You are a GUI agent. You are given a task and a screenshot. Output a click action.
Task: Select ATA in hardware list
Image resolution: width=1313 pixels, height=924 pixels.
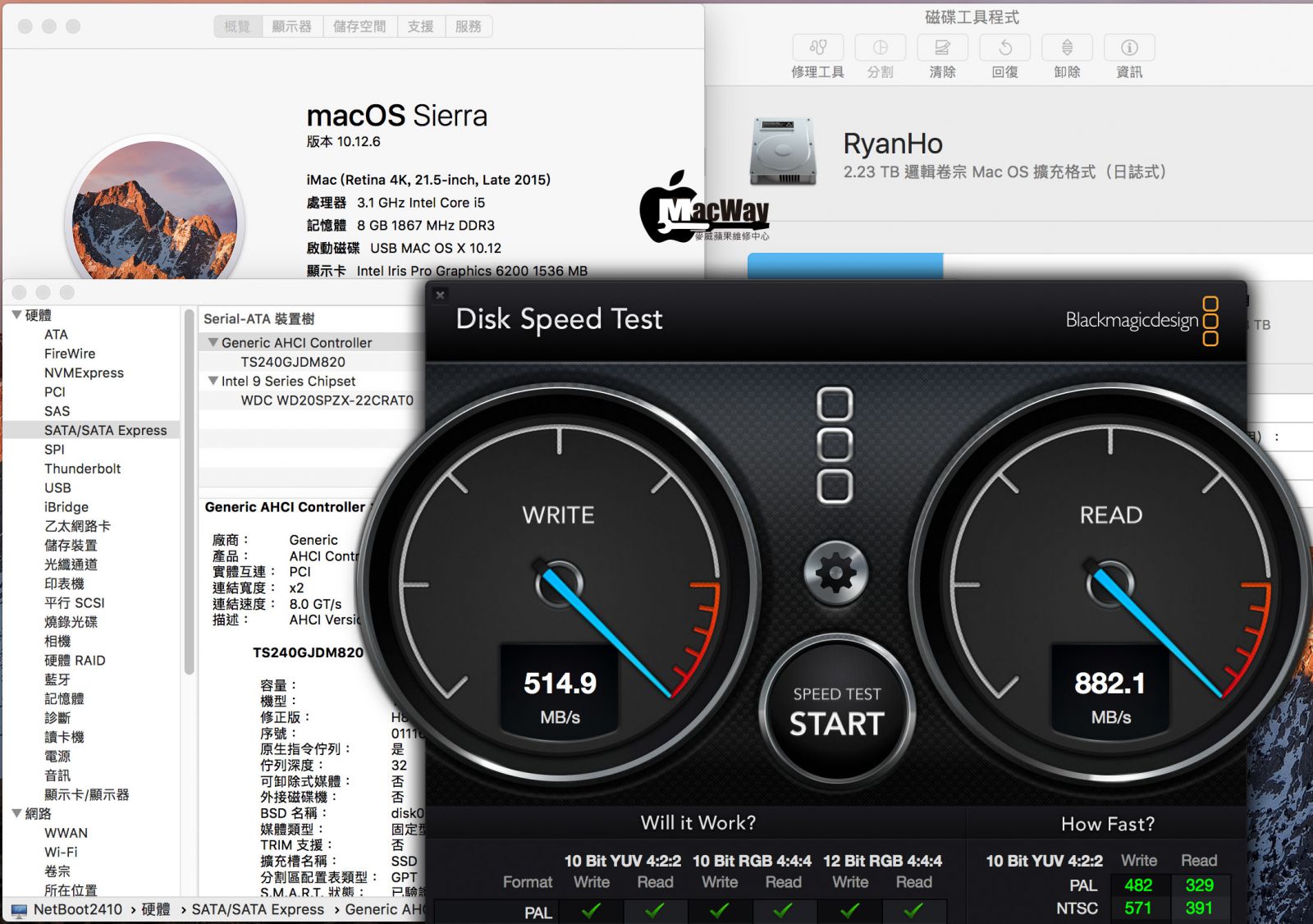coord(56,334)
